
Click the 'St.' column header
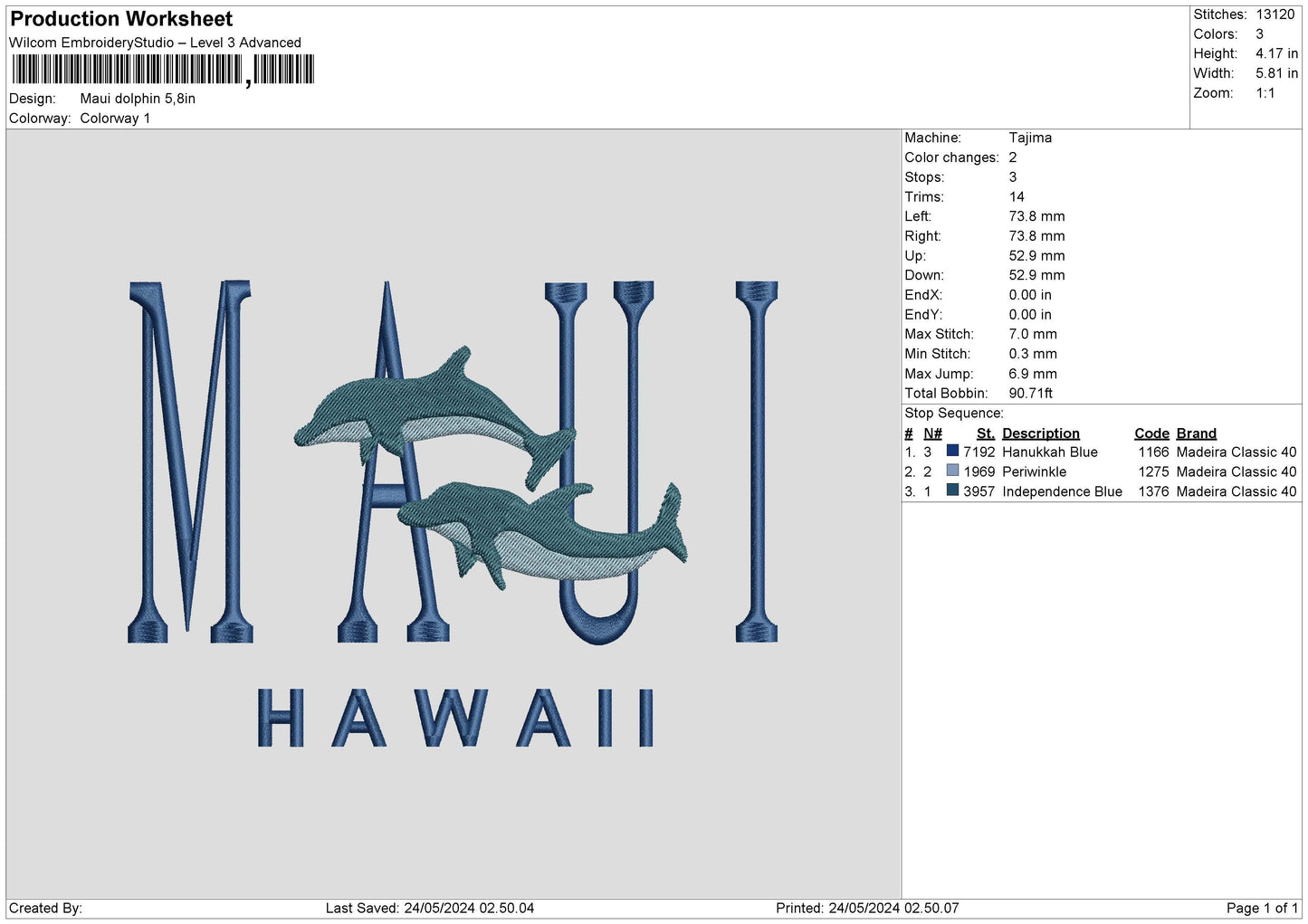[x=986, y=433]
